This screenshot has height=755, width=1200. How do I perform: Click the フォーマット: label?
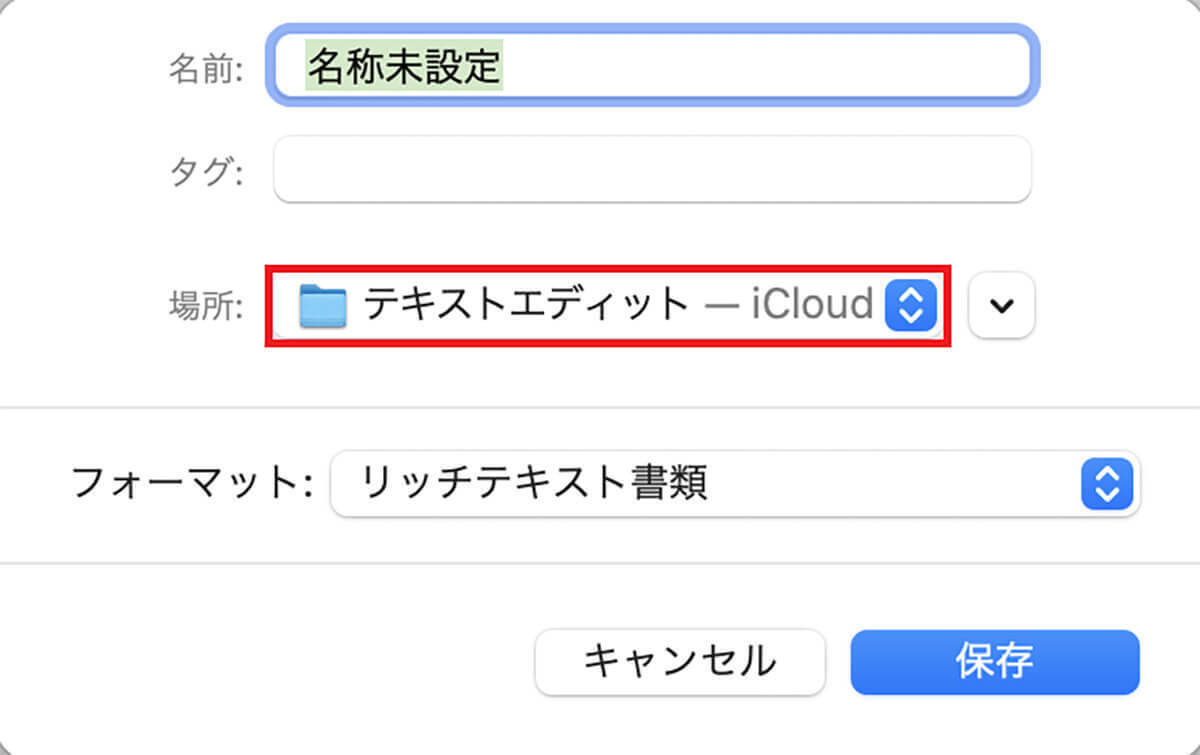[193, 485]
